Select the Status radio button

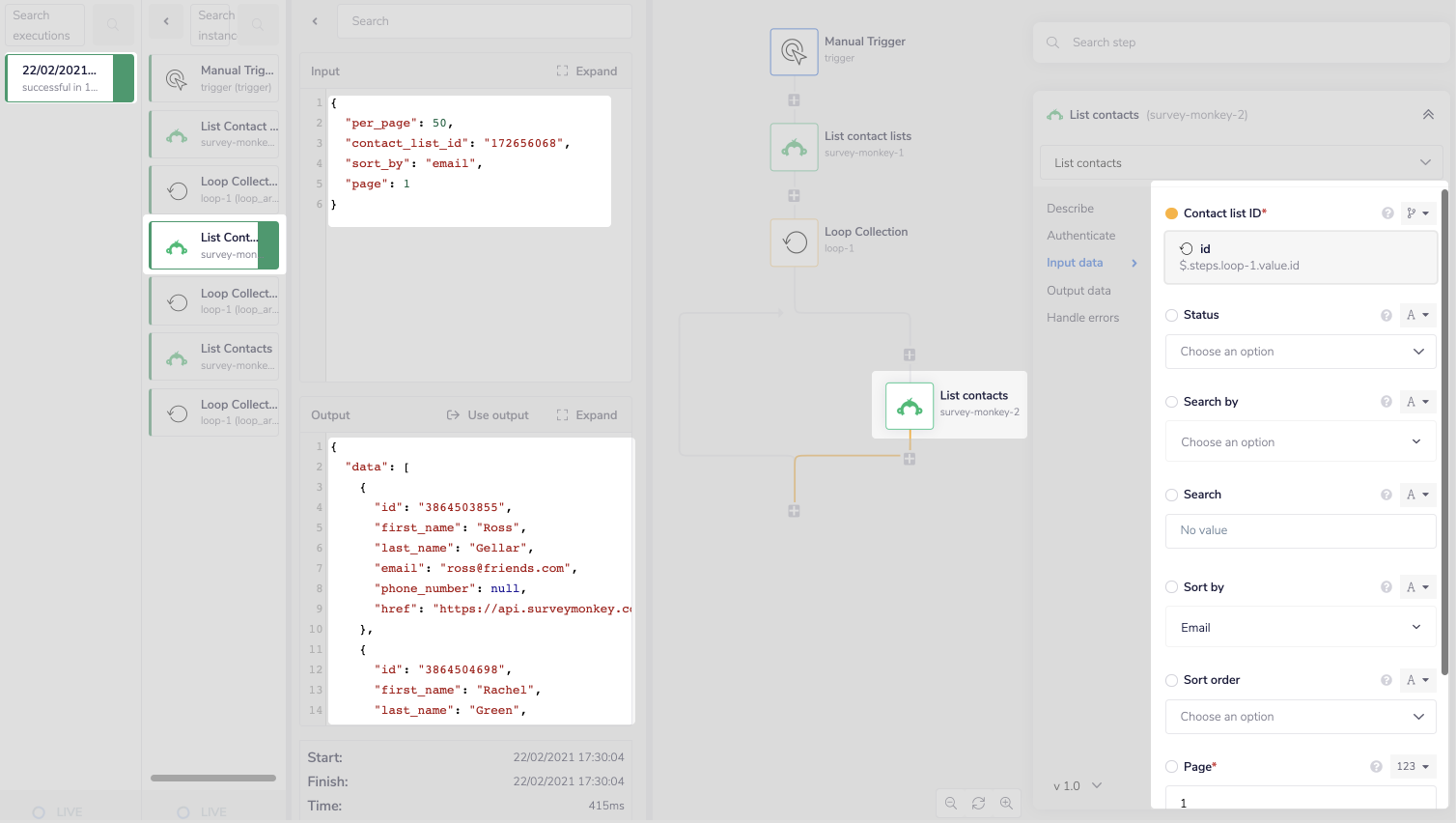[x=1171, y=314]
